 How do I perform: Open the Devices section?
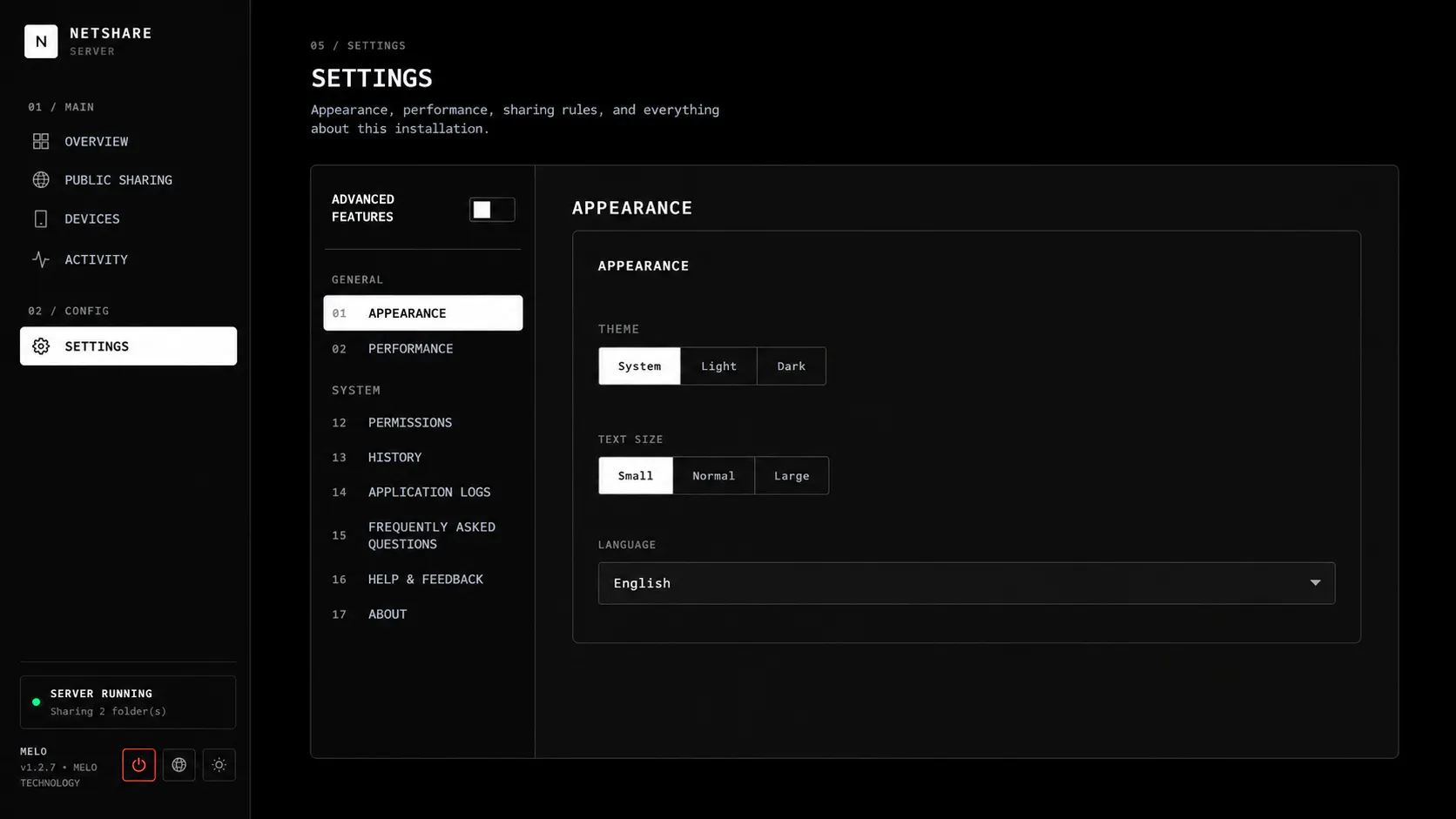(x=128, y=218)
